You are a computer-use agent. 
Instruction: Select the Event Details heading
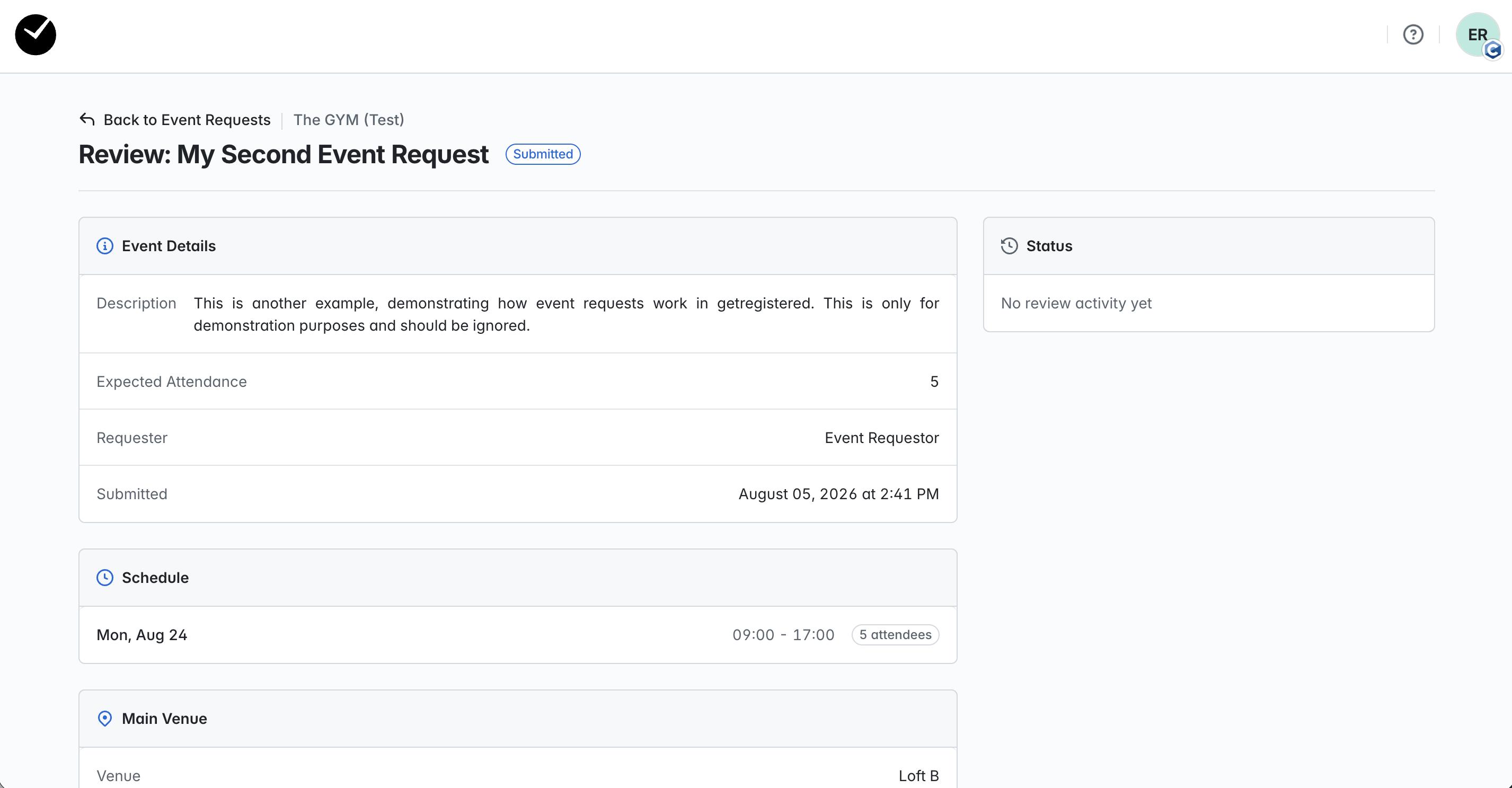tap(169, 246)
